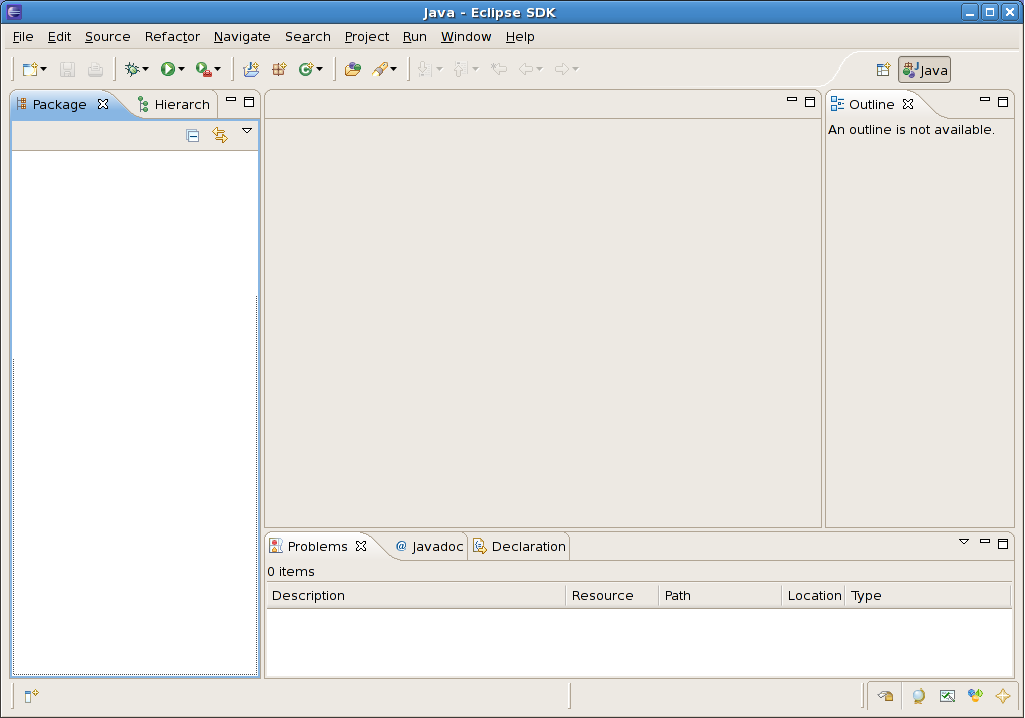Viewport: 1025px width, 718px height.
Task: Open the Navigate menu
Action: click(242, 37)
